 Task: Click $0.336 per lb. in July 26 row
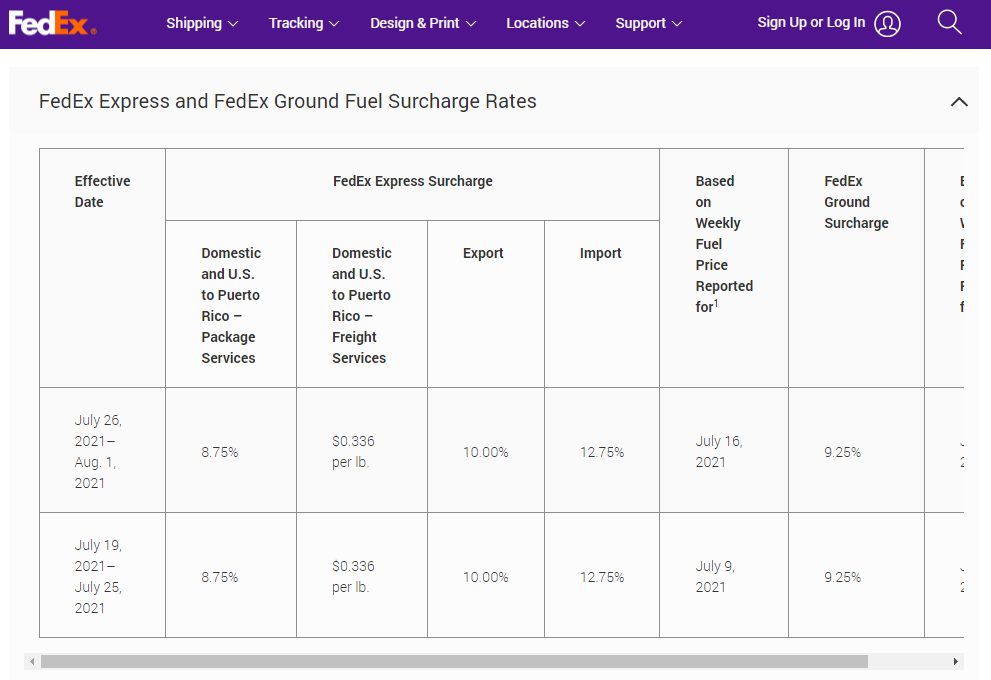pyautogui.click(x=353, y=451)
